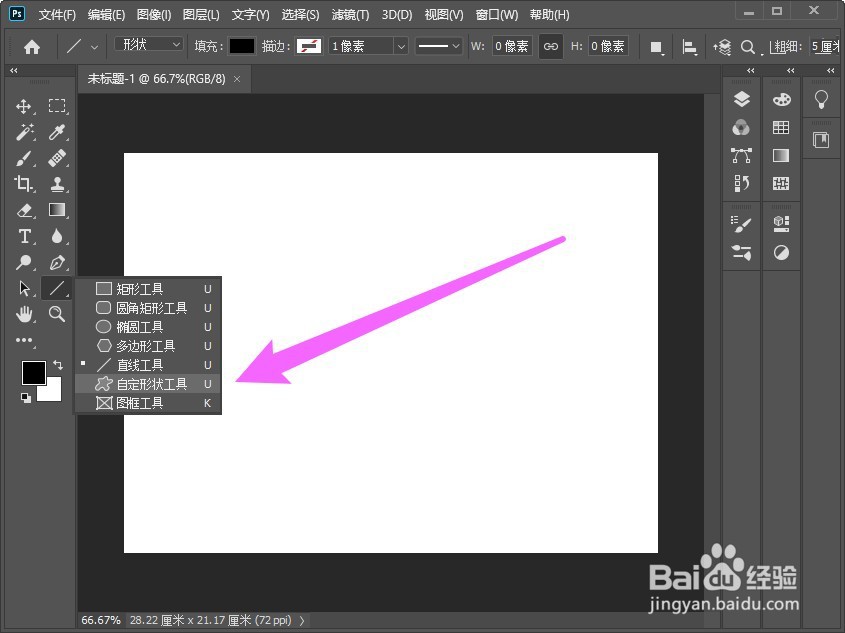
Task: Reset to default foreground/background colors
Action: point(25,398)
